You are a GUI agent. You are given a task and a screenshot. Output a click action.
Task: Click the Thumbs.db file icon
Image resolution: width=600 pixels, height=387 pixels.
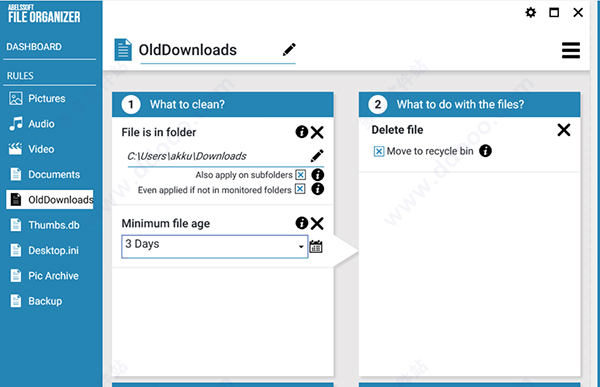click(x=16, y=225)
